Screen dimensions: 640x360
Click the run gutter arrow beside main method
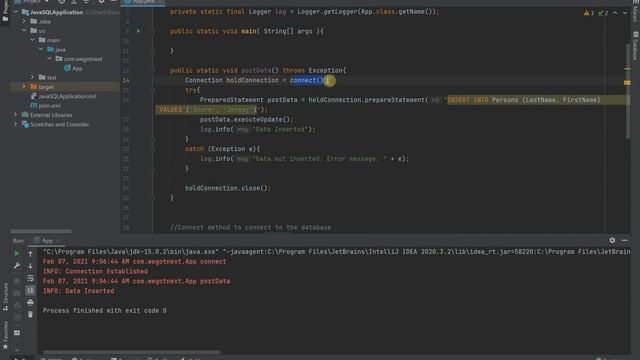click(x=138, y=31)
